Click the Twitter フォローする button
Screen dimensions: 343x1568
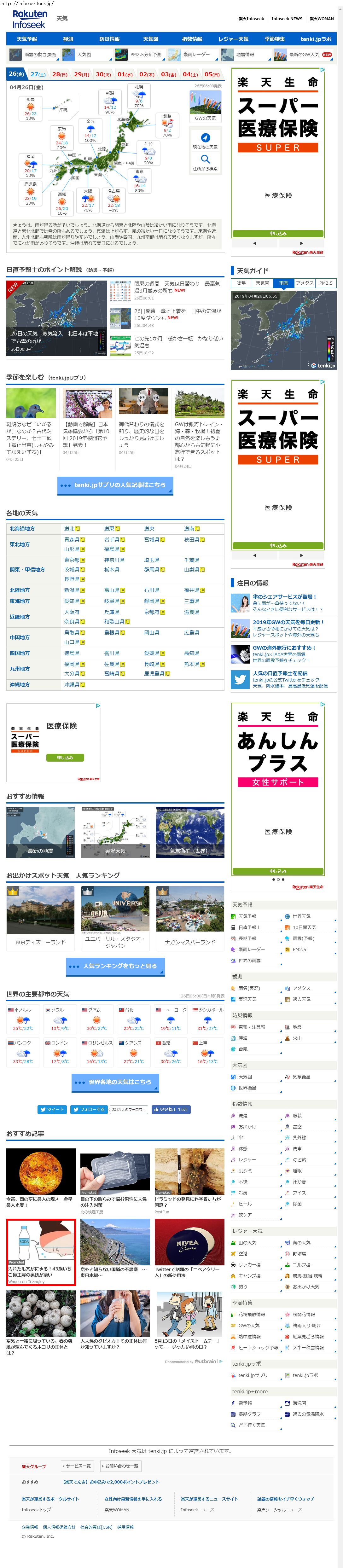pyautogui.click(x=89, y=1109)
